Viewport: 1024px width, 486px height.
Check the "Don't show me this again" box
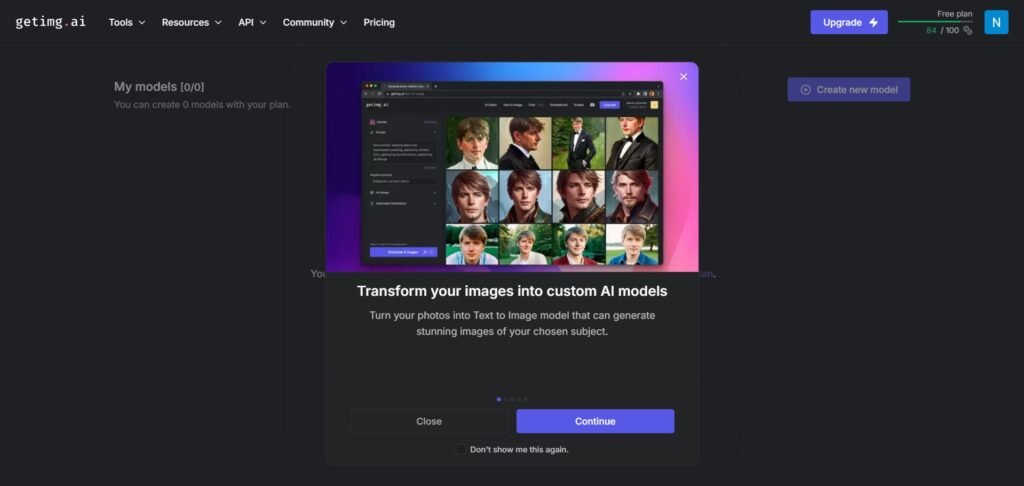tap(461, 449)
